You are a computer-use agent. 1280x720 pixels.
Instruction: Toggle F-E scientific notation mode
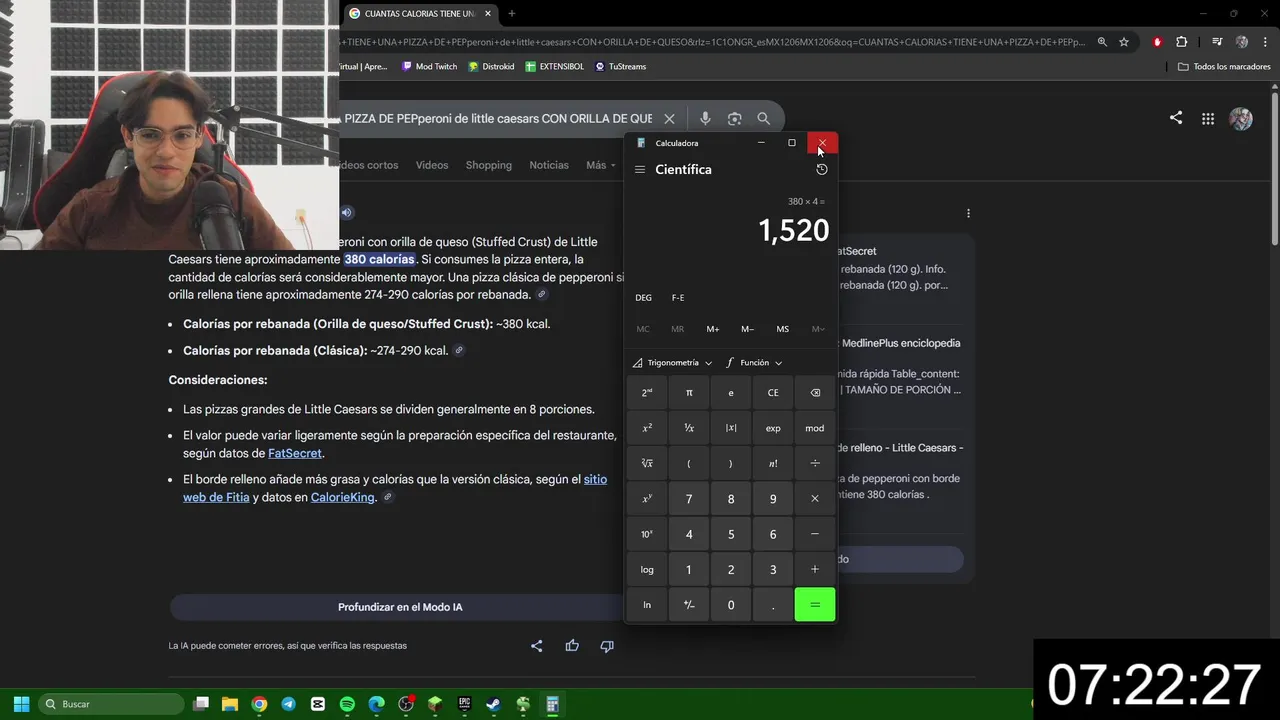tap(678, 298)
